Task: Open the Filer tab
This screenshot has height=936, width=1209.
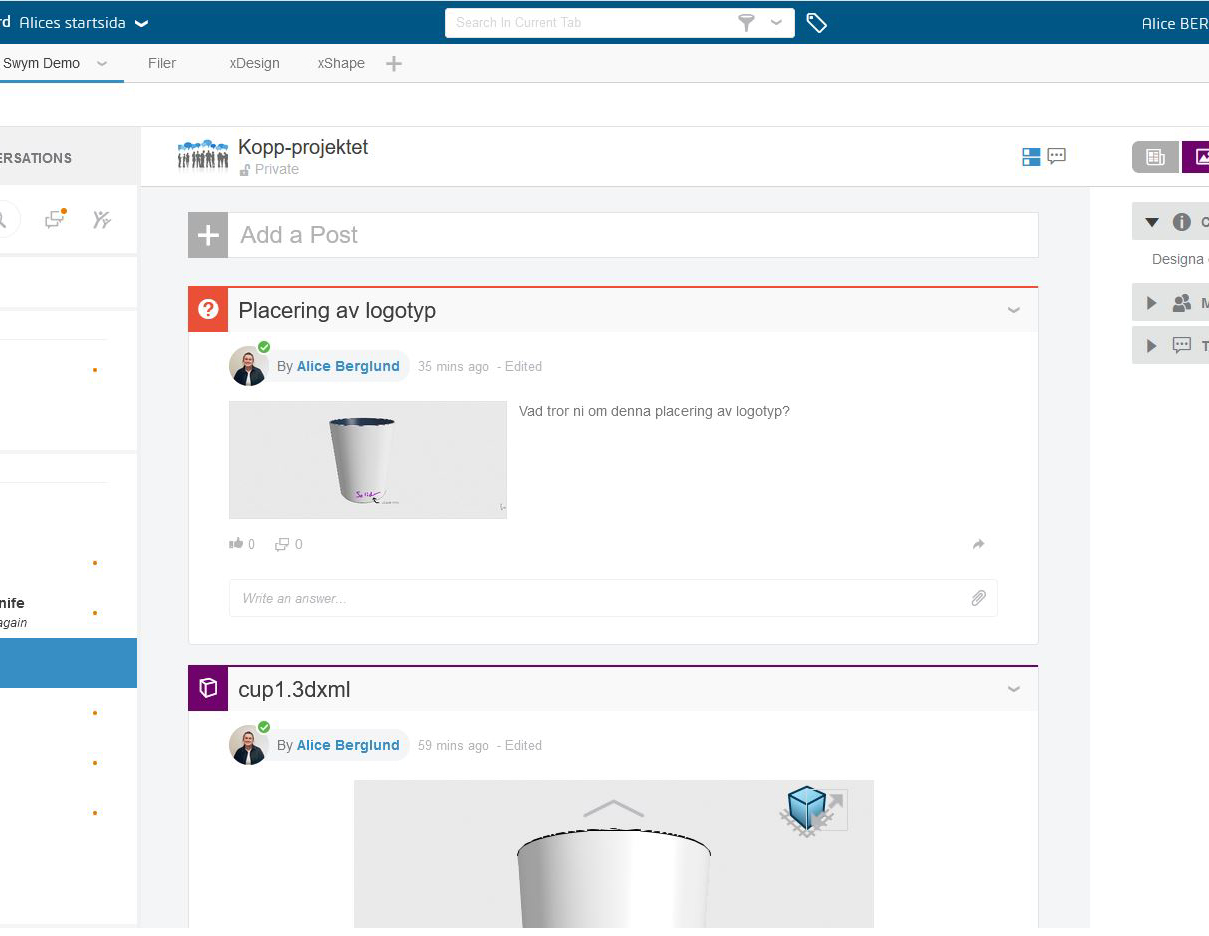Action: [x=161, y=63]
